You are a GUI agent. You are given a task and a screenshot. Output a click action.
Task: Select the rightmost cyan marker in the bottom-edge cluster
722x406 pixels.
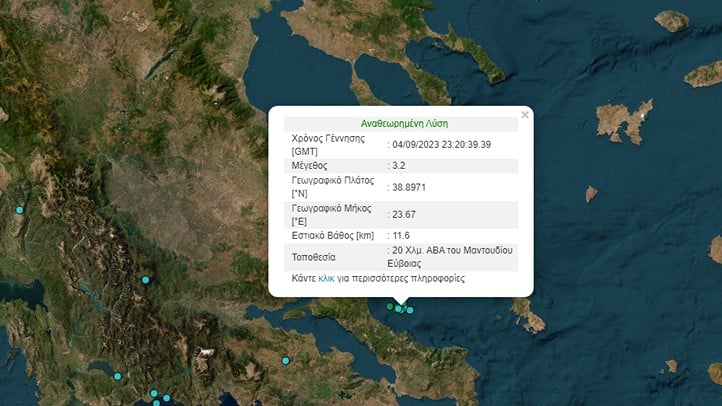167,398
